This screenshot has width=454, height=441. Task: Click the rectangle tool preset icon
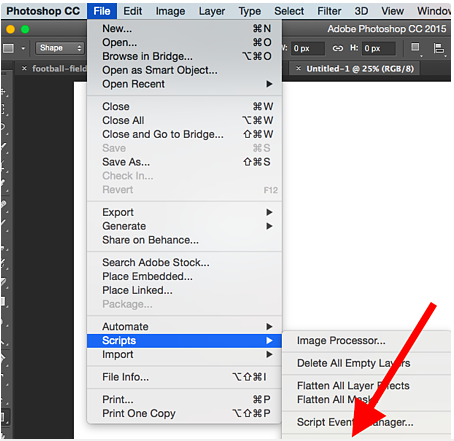(x=8, y=48)
